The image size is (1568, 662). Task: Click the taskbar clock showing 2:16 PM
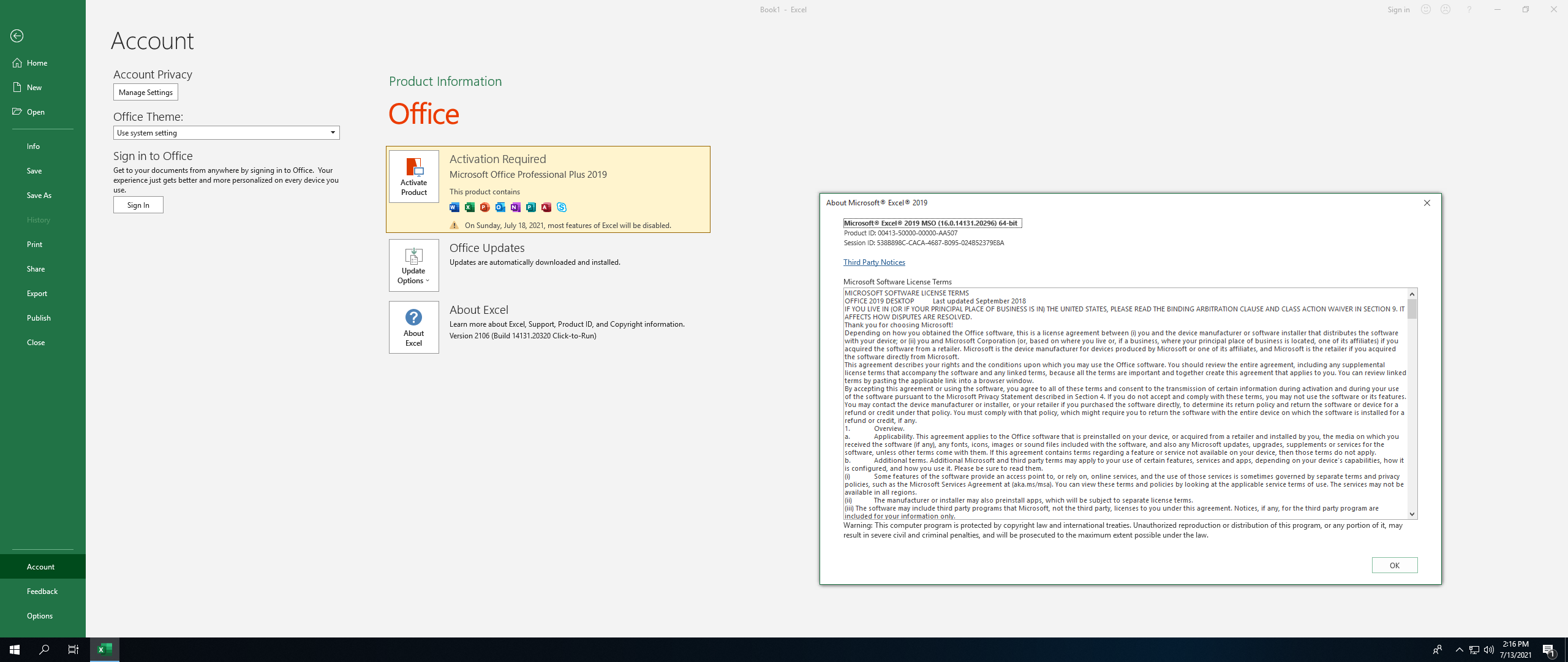coord(1515,650)
